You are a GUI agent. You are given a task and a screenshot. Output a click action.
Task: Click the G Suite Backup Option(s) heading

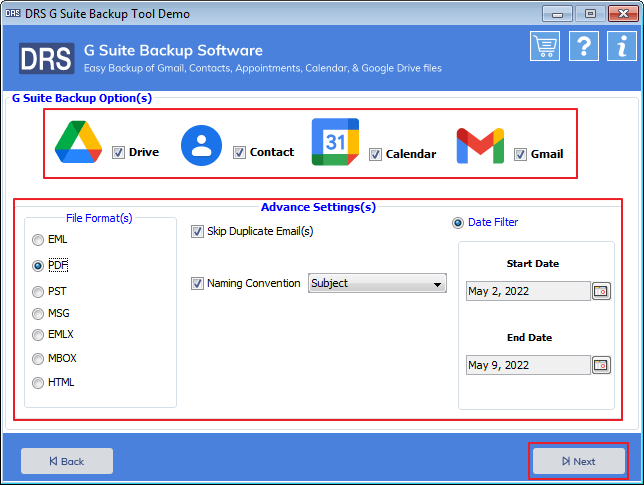pyautogui.click(x=82, y=98)
